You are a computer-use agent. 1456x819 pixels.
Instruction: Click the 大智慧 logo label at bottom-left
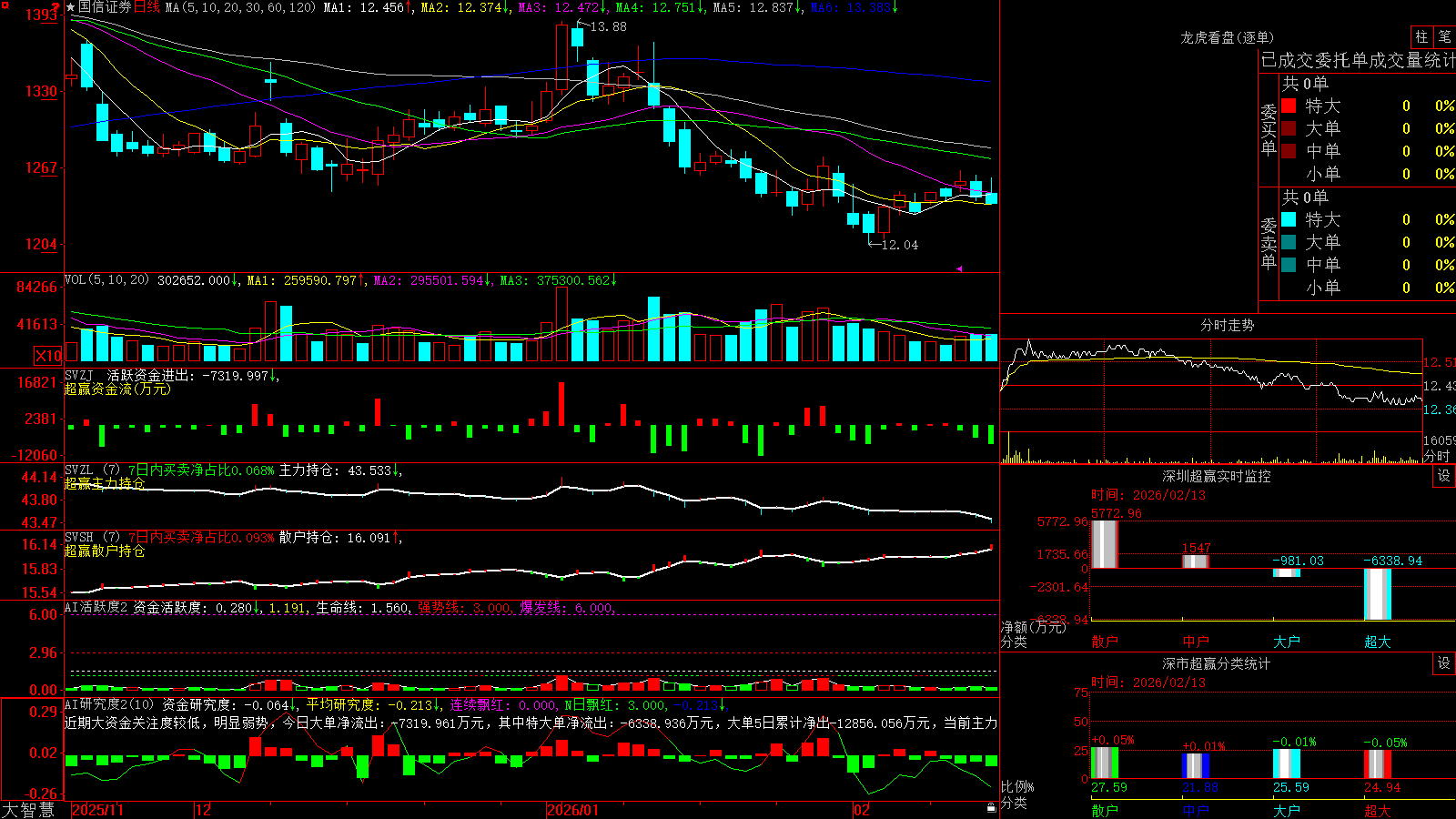coord(28,809)
